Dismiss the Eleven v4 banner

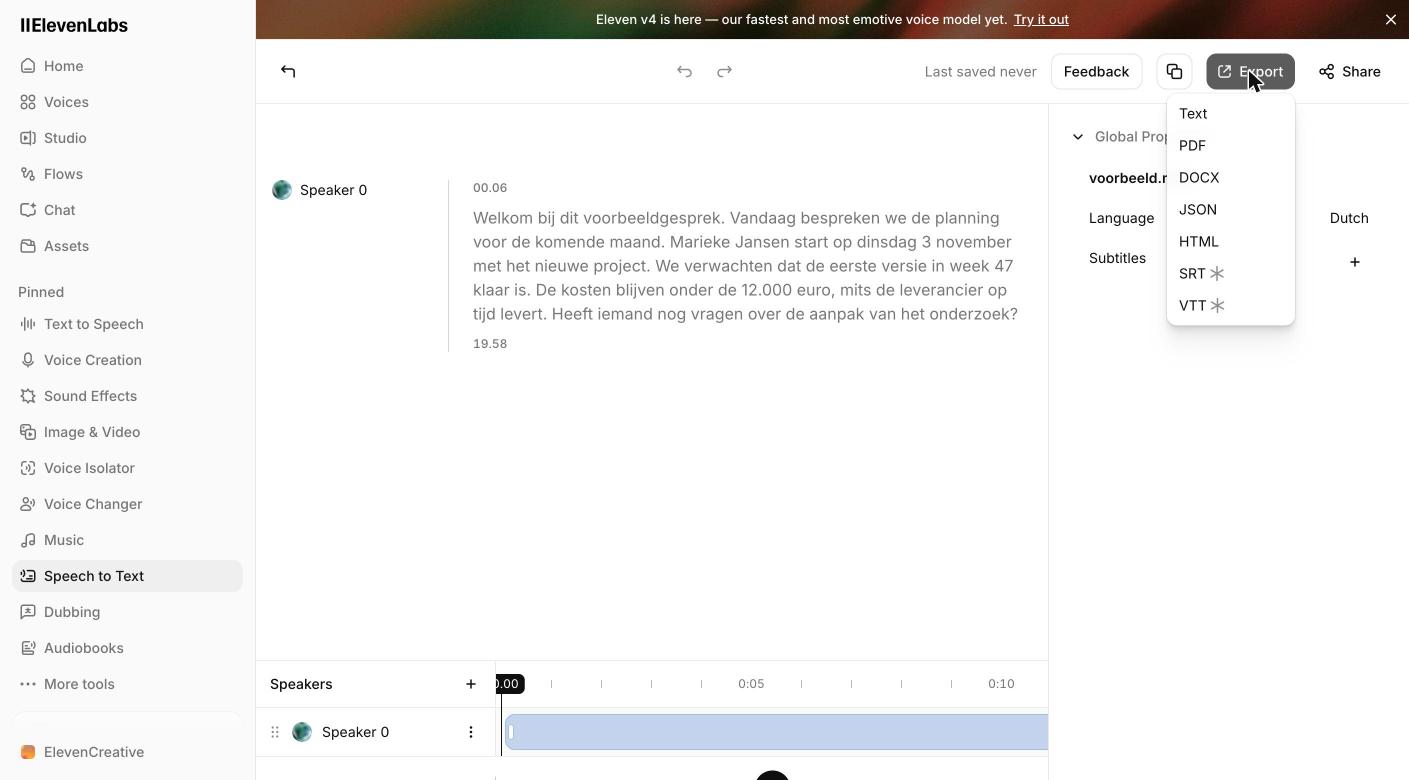[x=1391, y=19]
